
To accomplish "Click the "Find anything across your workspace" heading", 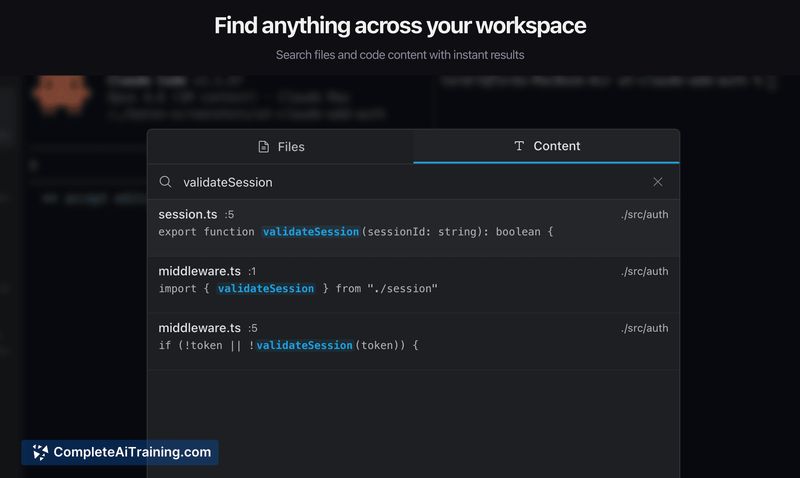I will [x=400, y=25].
